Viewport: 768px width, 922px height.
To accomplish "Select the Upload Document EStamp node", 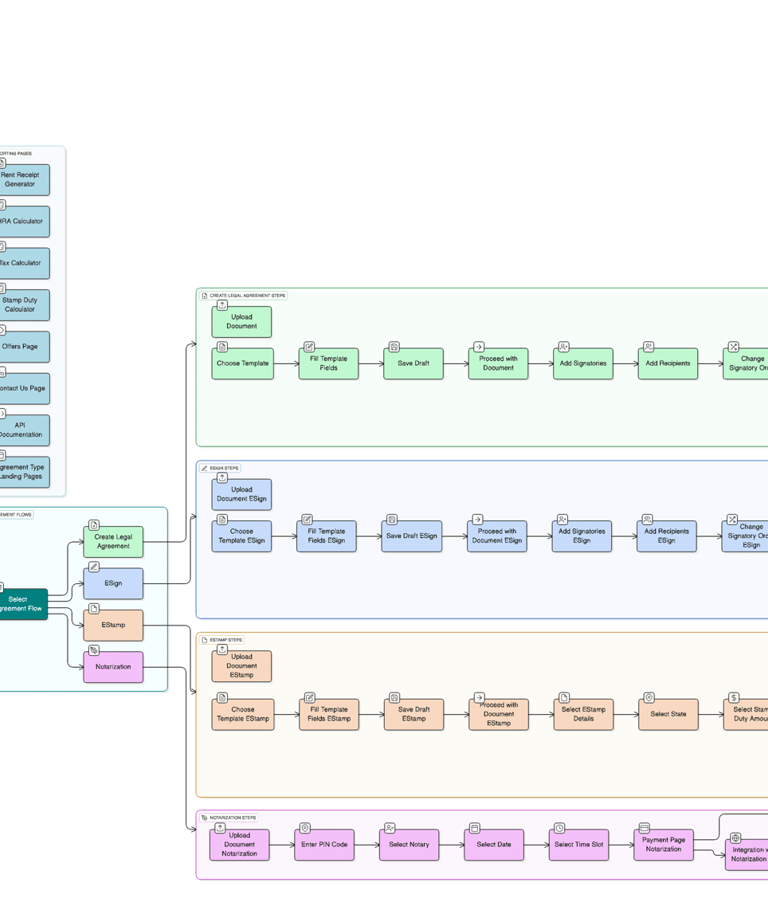I will (242, 666).
